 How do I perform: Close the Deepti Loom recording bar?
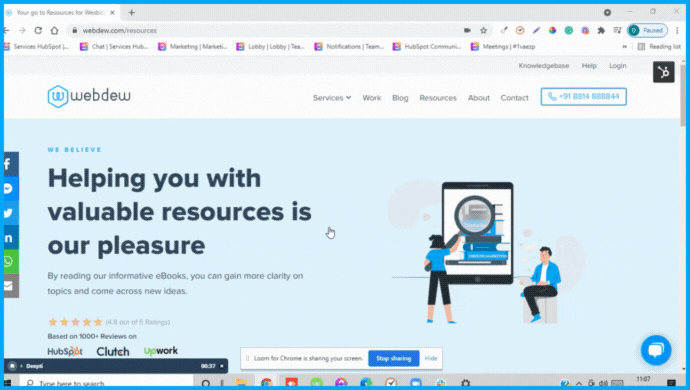pos(222,366)
